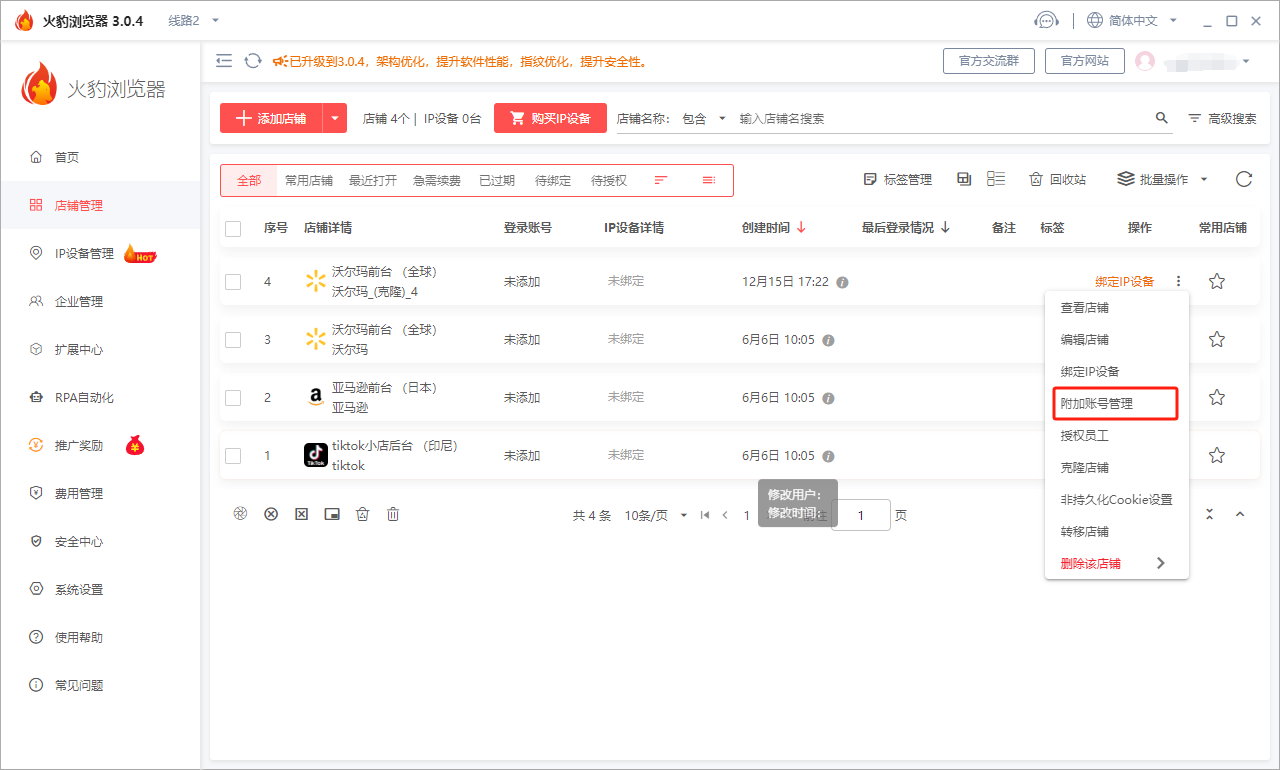Click the circled X close-all icon below the list
Image resolution: width=1280 pixels, height=770 pixels.
pos(271,513)
